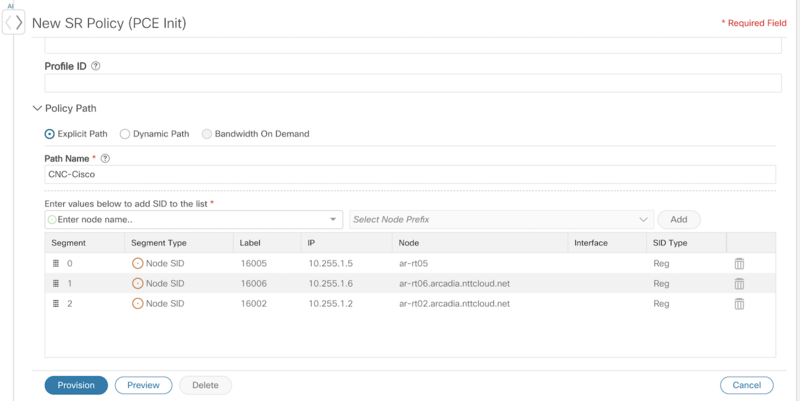Delete segment 0 with its trash icon
The height and width of the screenshot is (401, 800).
coord(739,264)
